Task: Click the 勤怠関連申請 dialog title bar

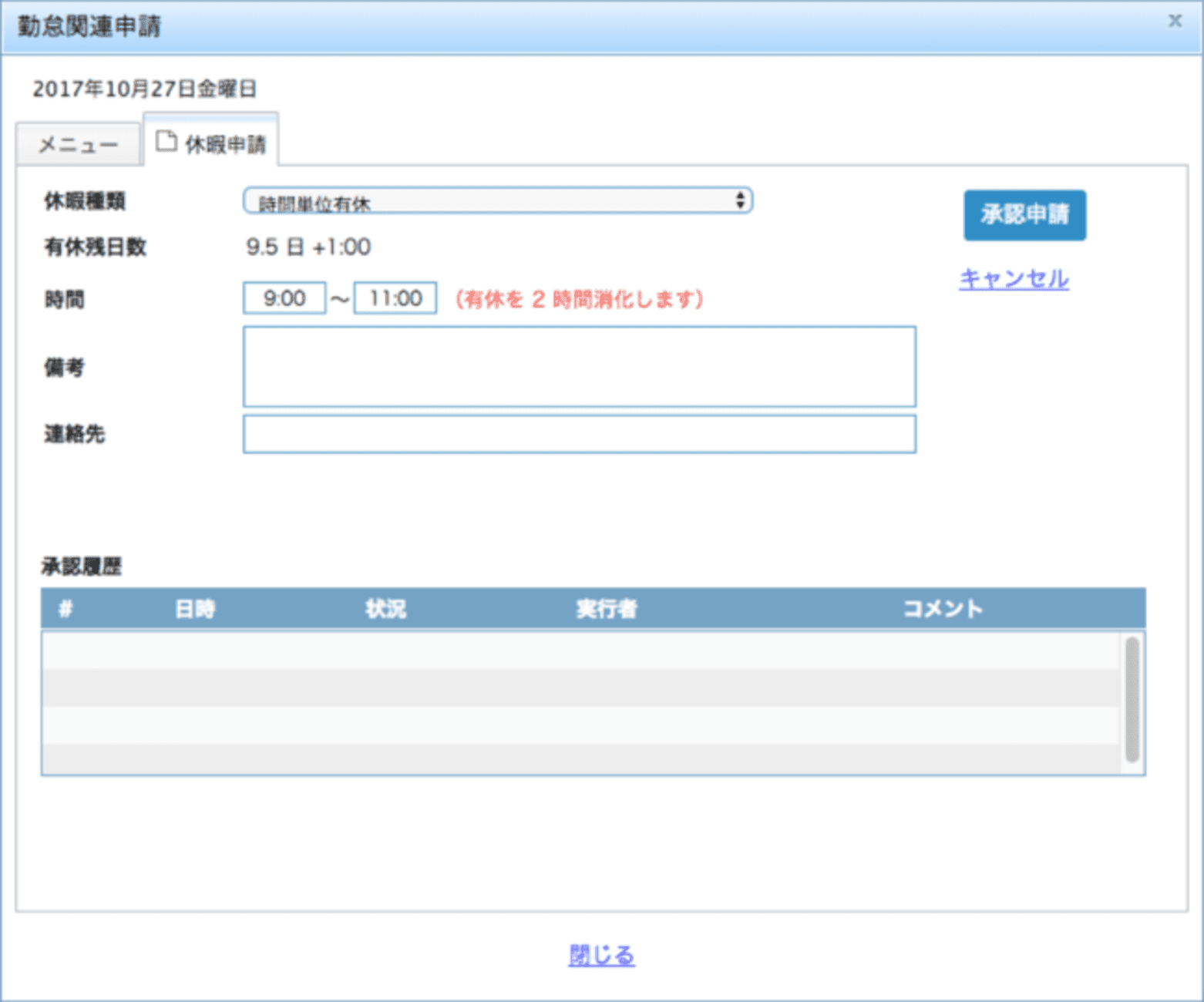Action: 601,27
